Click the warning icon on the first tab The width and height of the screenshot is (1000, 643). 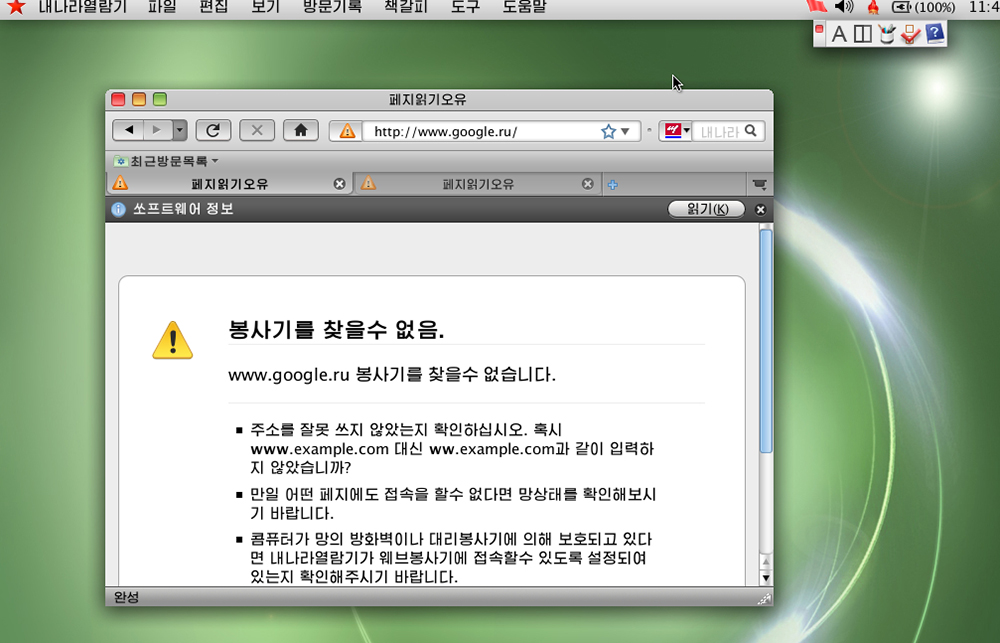pyautogui.click(x=120, y=184)
